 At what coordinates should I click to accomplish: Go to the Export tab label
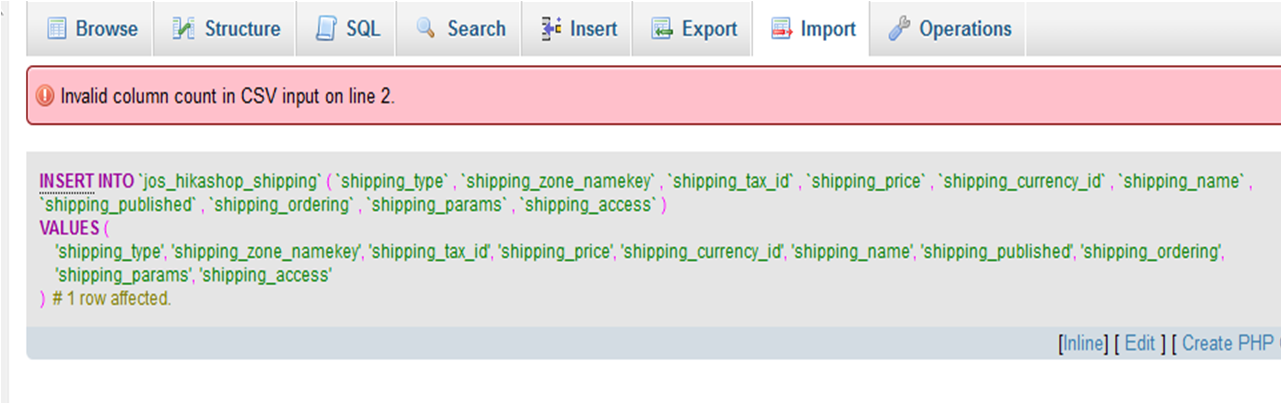(x=709, y=29)
